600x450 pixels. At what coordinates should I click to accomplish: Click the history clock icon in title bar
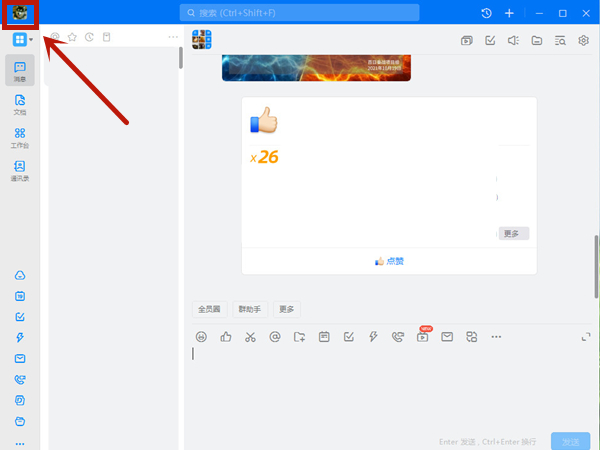(486, 13)
